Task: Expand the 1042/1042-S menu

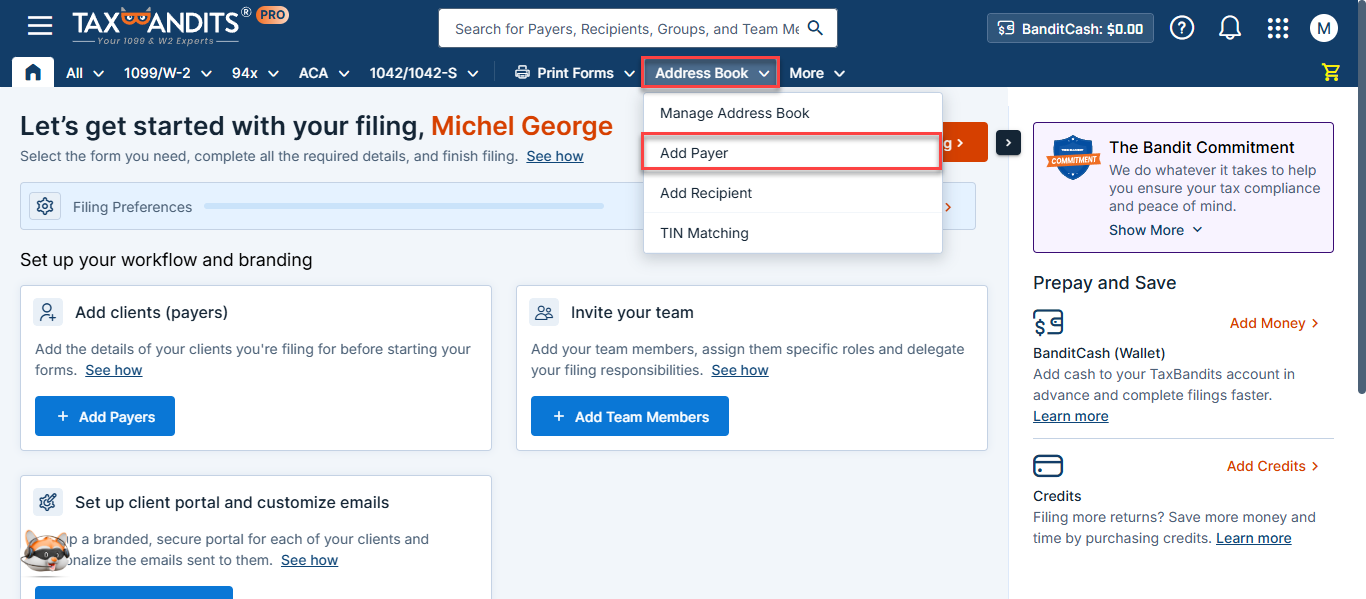Action: coord(424,73)
